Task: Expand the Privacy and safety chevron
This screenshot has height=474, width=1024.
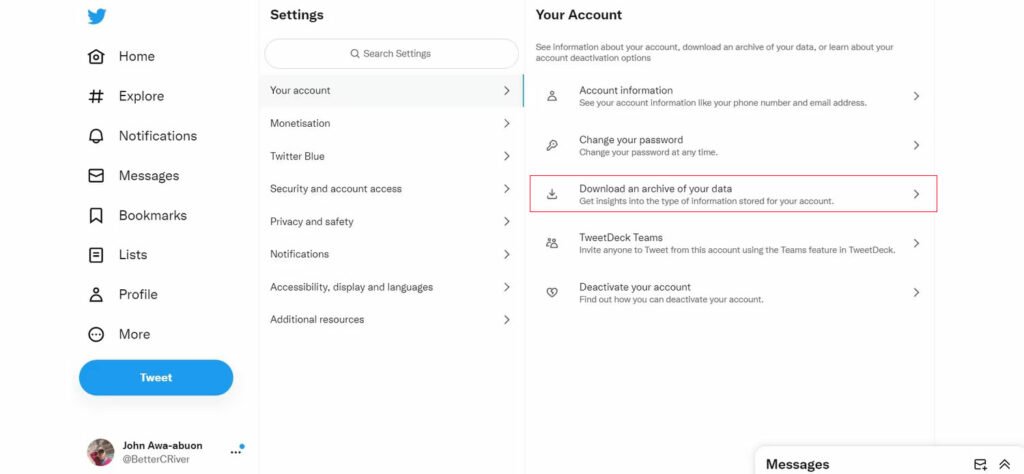Action: (x=507, y=221)
